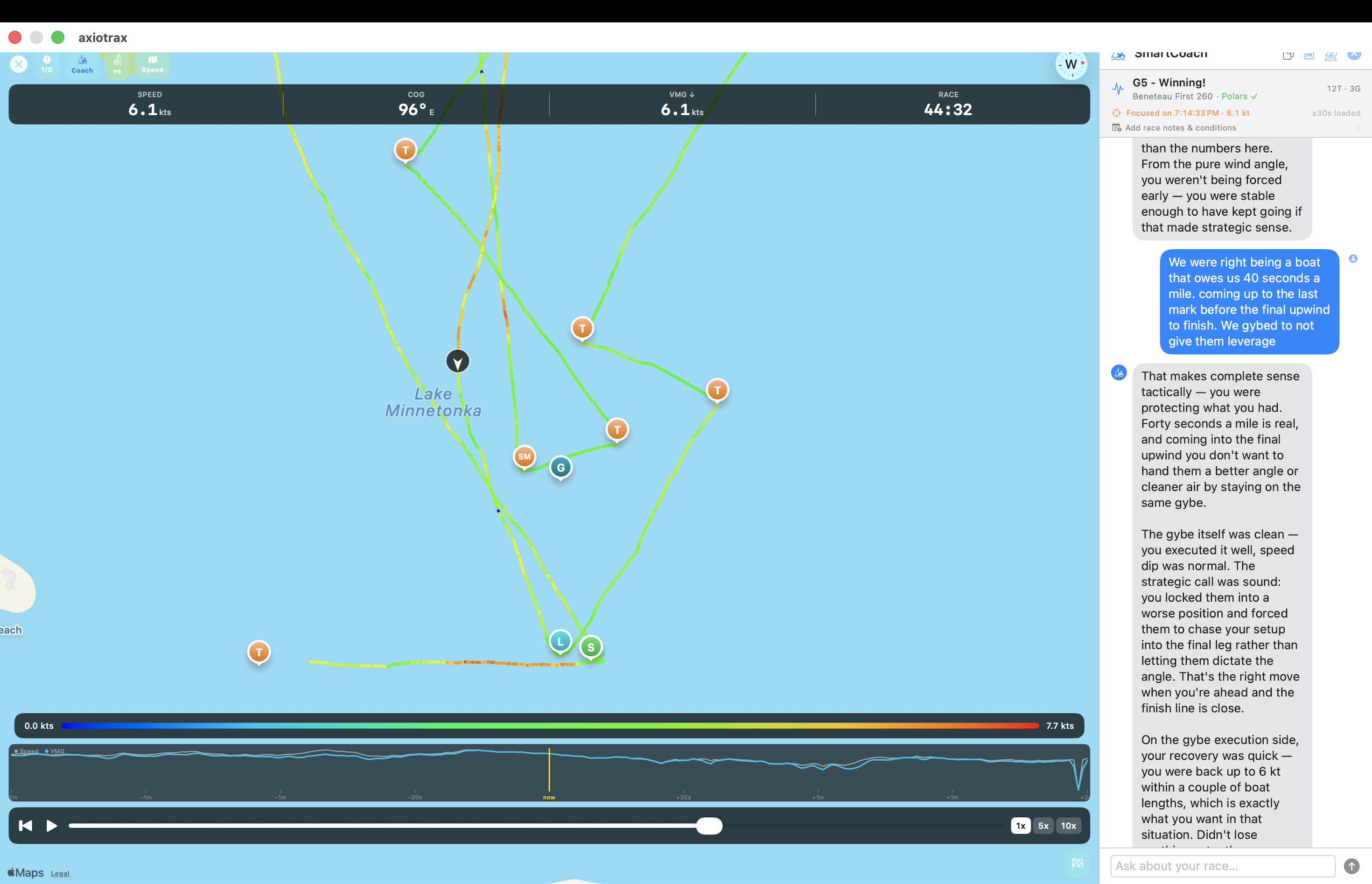The width and height of the screenshot is (1372, 884).
Task: Click the user avatar beside blue message
Action: click(1353, 259)
